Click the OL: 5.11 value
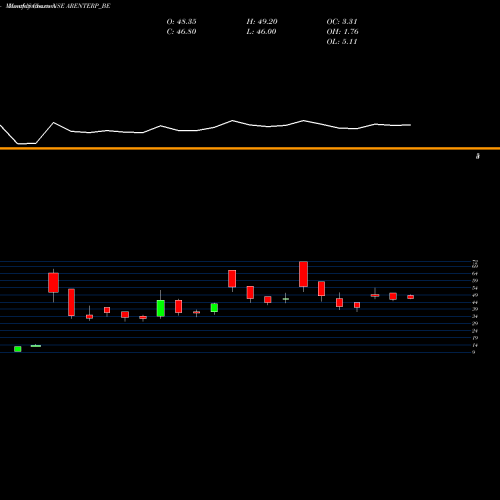The width and height of the screenshot is (500, 500). [x=342, y=42]
